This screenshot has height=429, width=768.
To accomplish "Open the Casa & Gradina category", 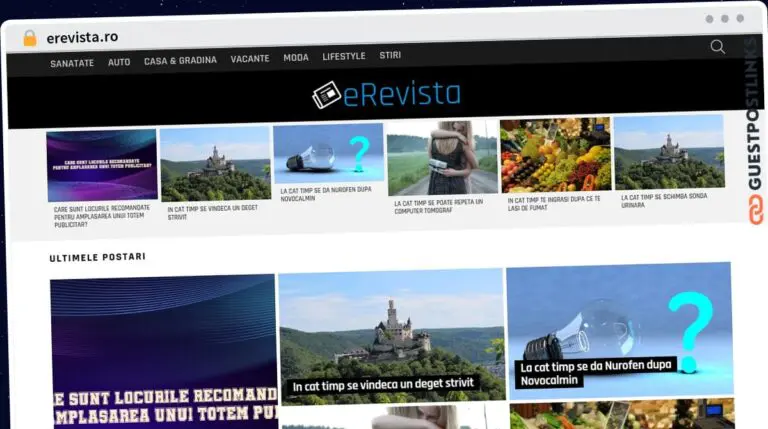I will 180,61.
